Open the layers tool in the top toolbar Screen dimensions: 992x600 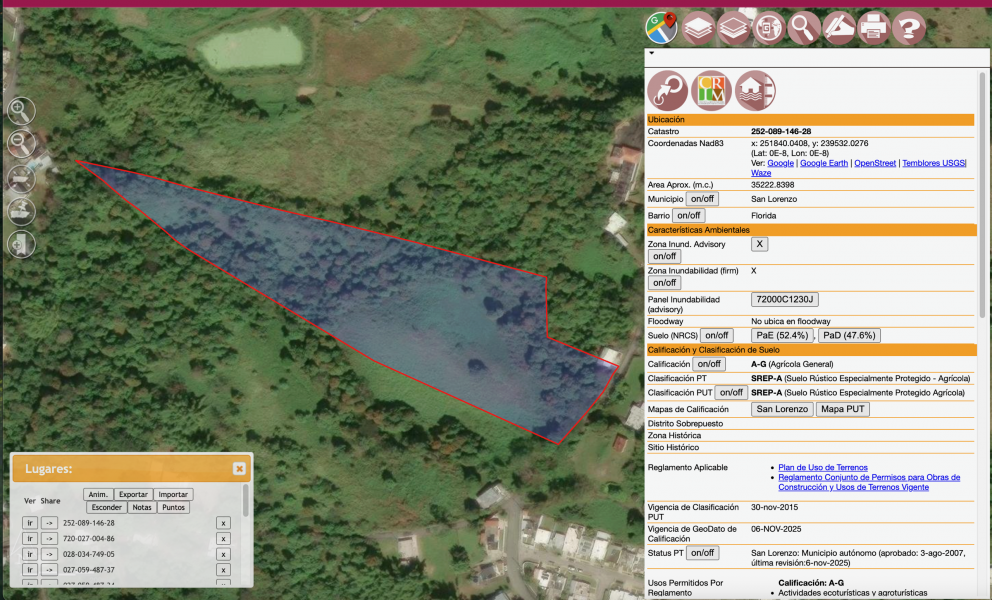pos(699,27)
